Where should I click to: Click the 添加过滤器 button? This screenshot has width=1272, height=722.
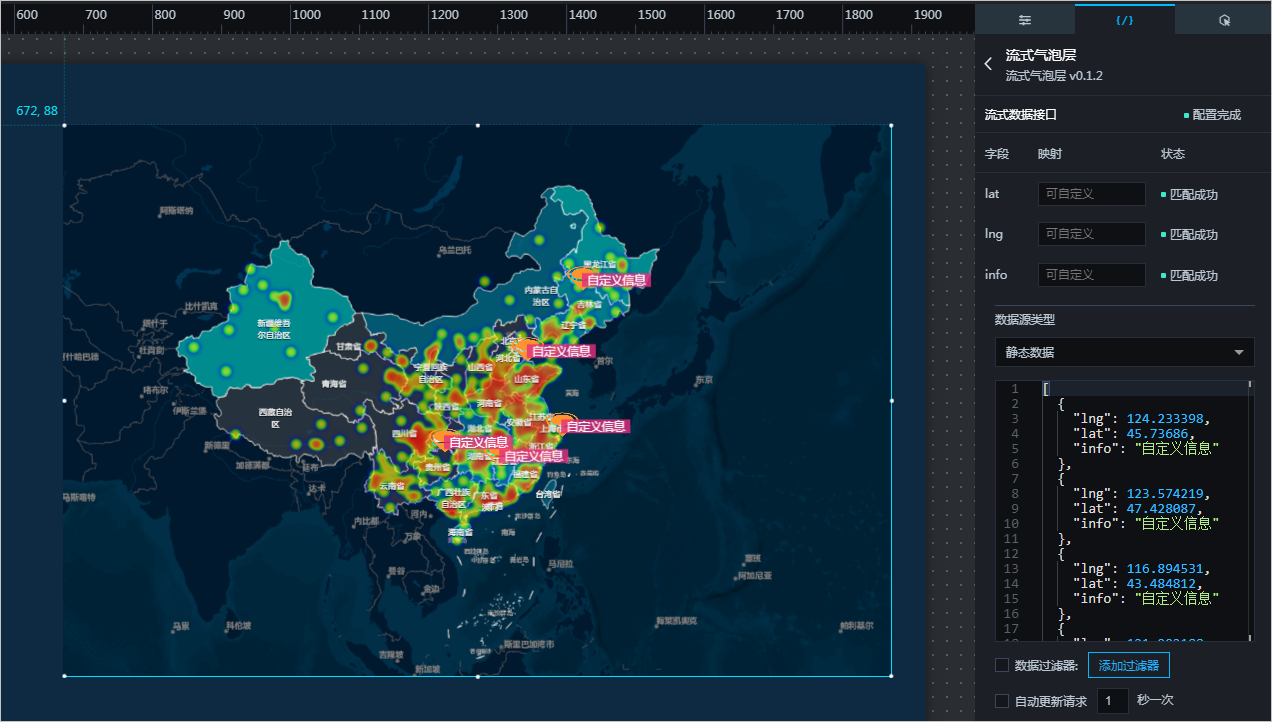[x=1128, y=666]
